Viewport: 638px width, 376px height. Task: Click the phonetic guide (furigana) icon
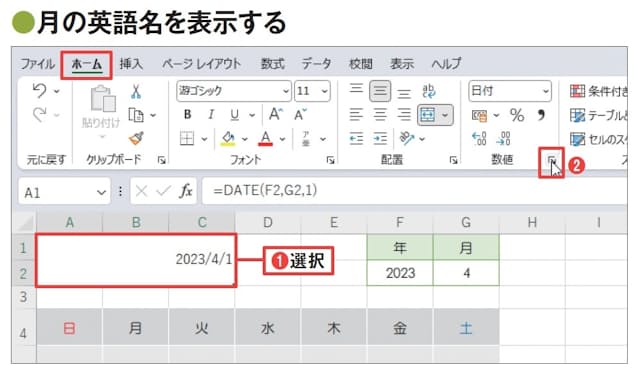click(x=306, y=139)
